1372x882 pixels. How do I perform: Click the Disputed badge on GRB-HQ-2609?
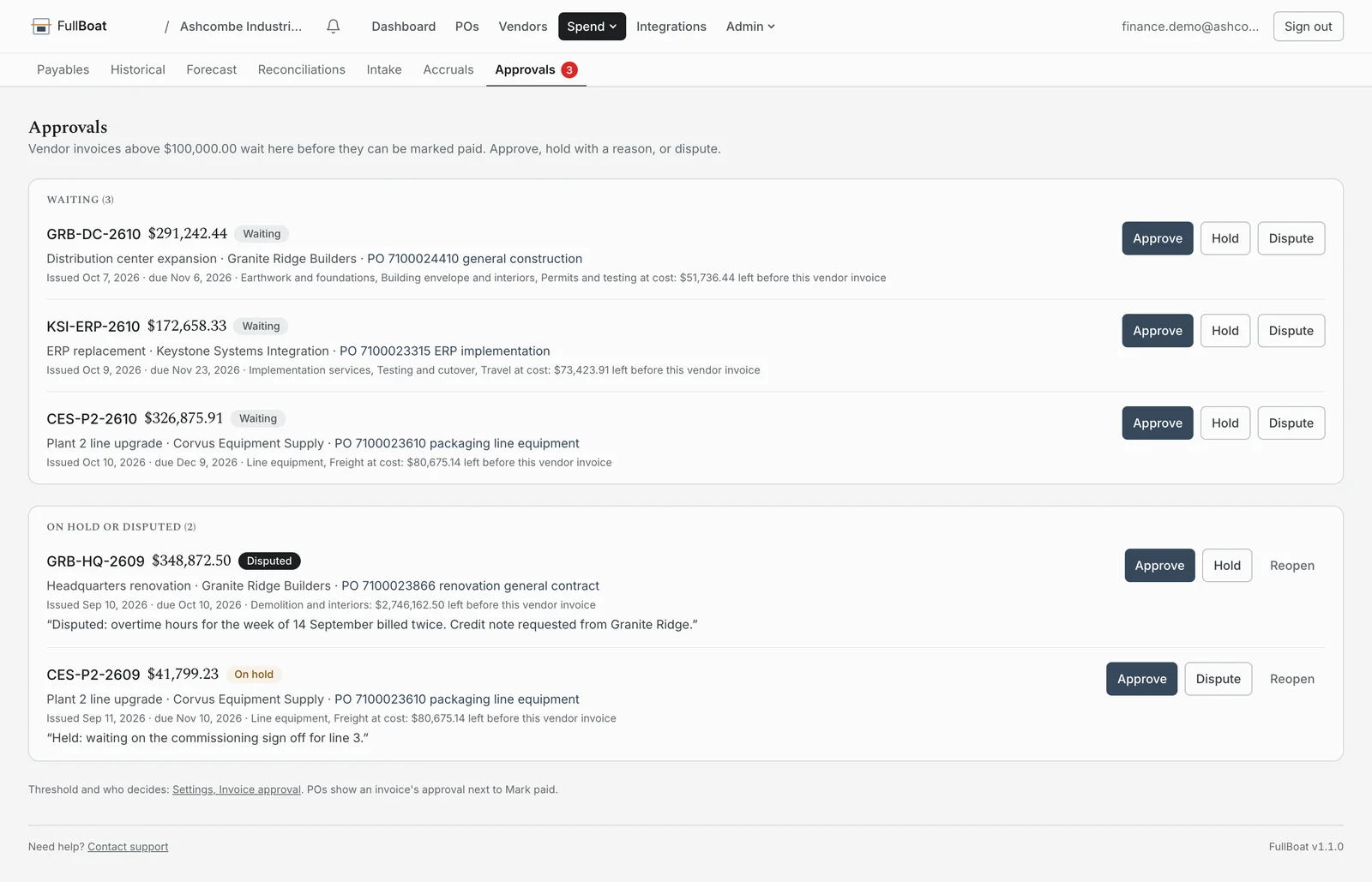[x=269, y=561]
